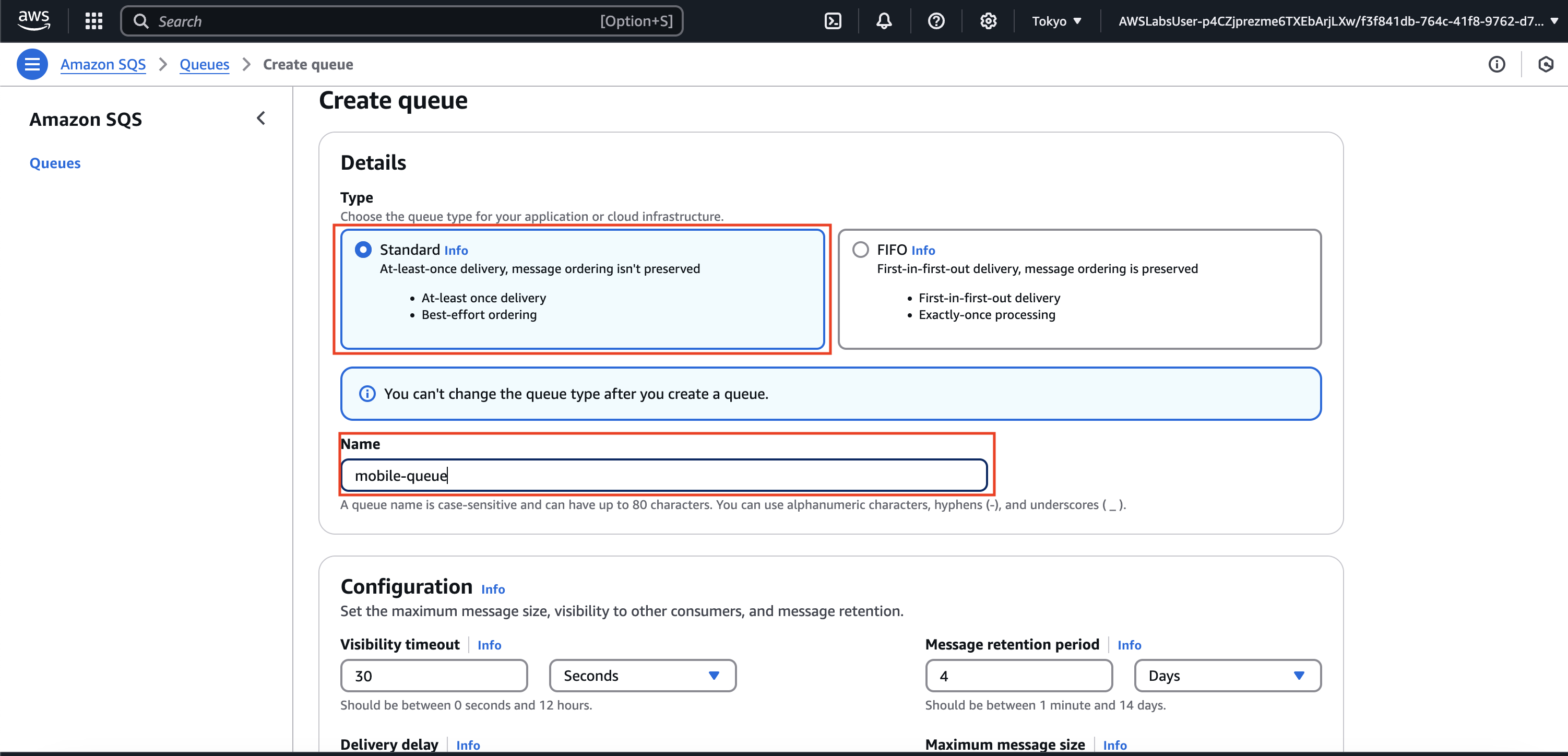Click the queue Name input field
The width and height of the screenshot is (1568, 756).
point(663,476)
